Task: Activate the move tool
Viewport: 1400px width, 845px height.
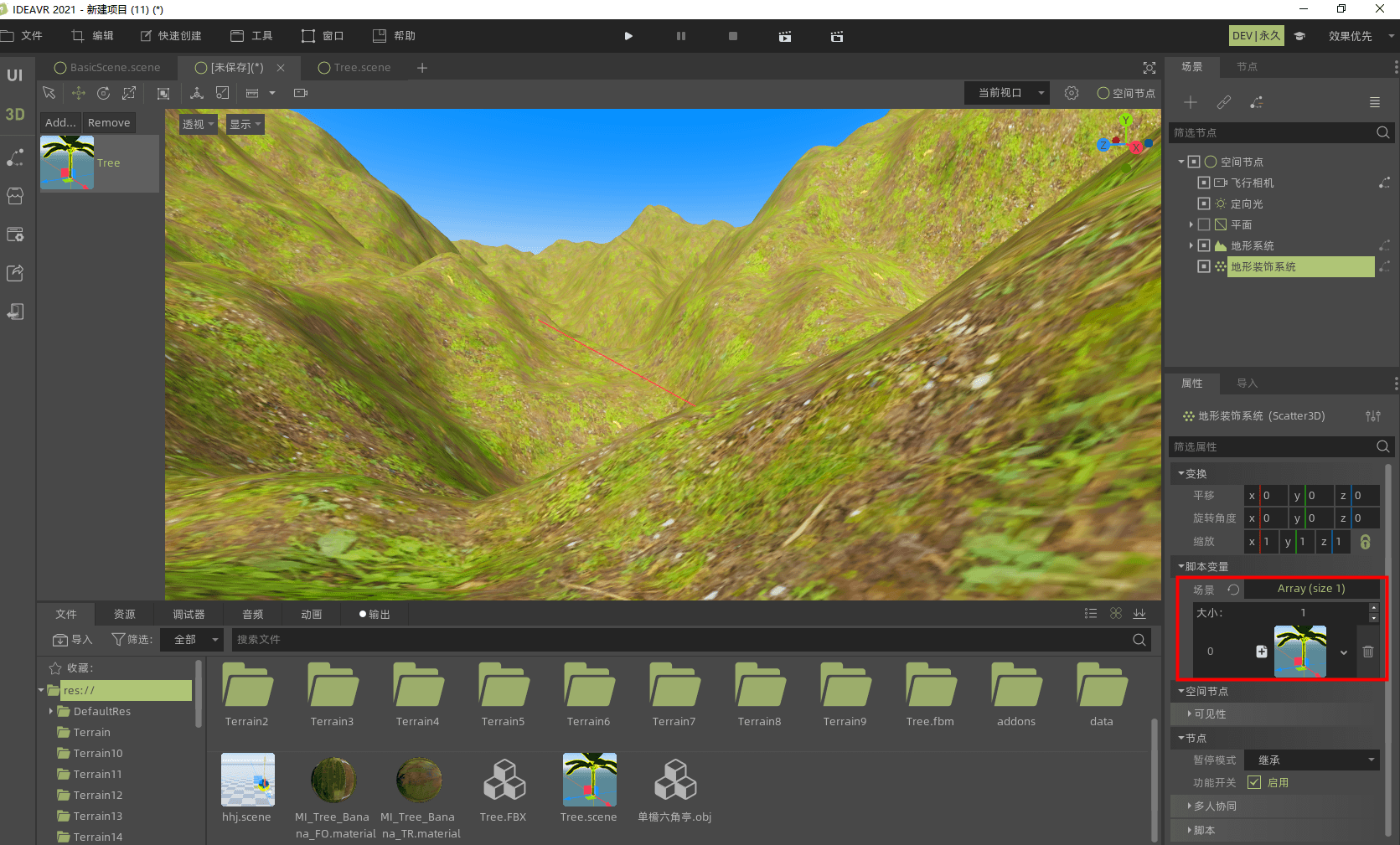Action: coord(78,93)
